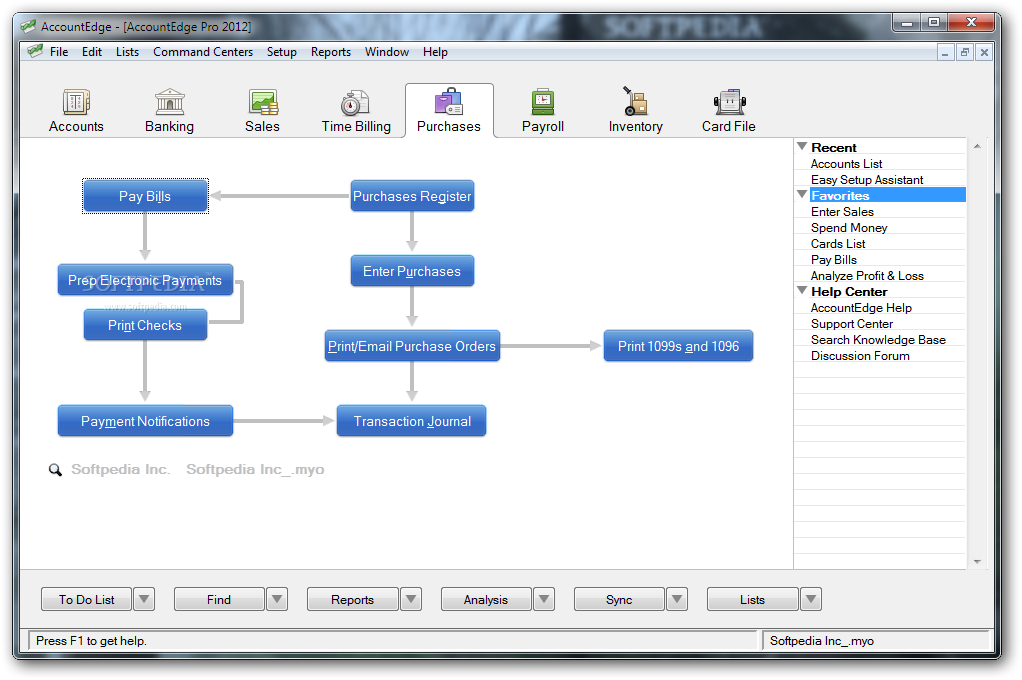Screen dimensions: 1022x680
Task: Collapse the Recent section triangle
Action: tap(802, 147)
